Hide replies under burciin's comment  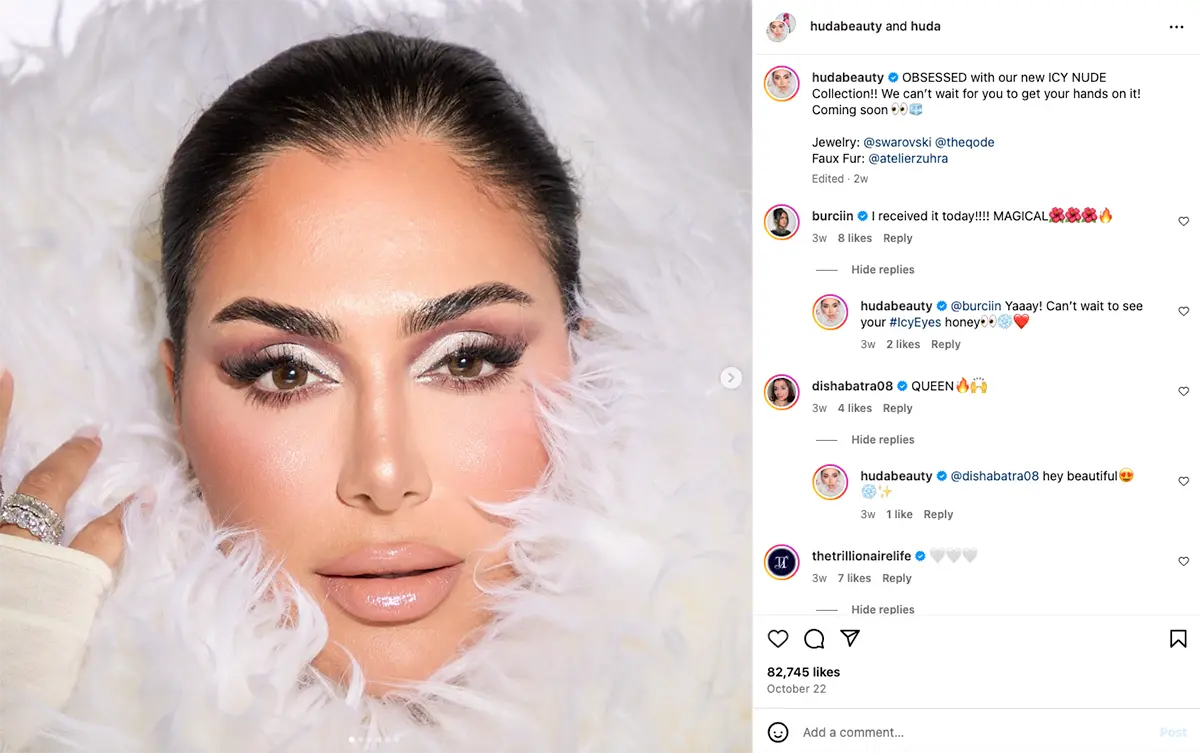coord(882,270)
